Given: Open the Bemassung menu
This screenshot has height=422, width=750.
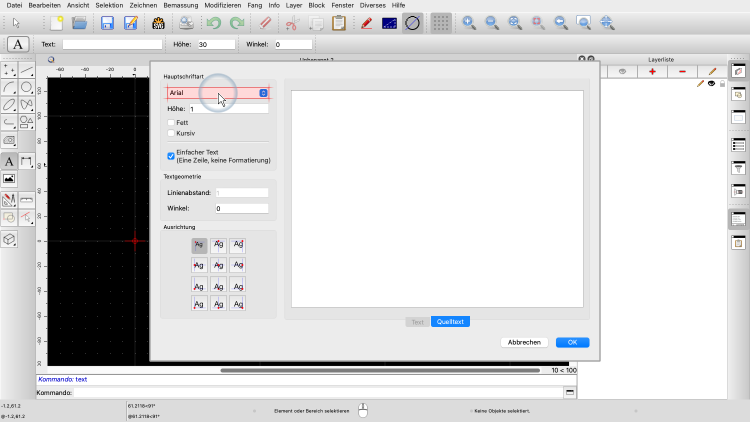Looking at the screenshot, I should (x=183, y=5).
